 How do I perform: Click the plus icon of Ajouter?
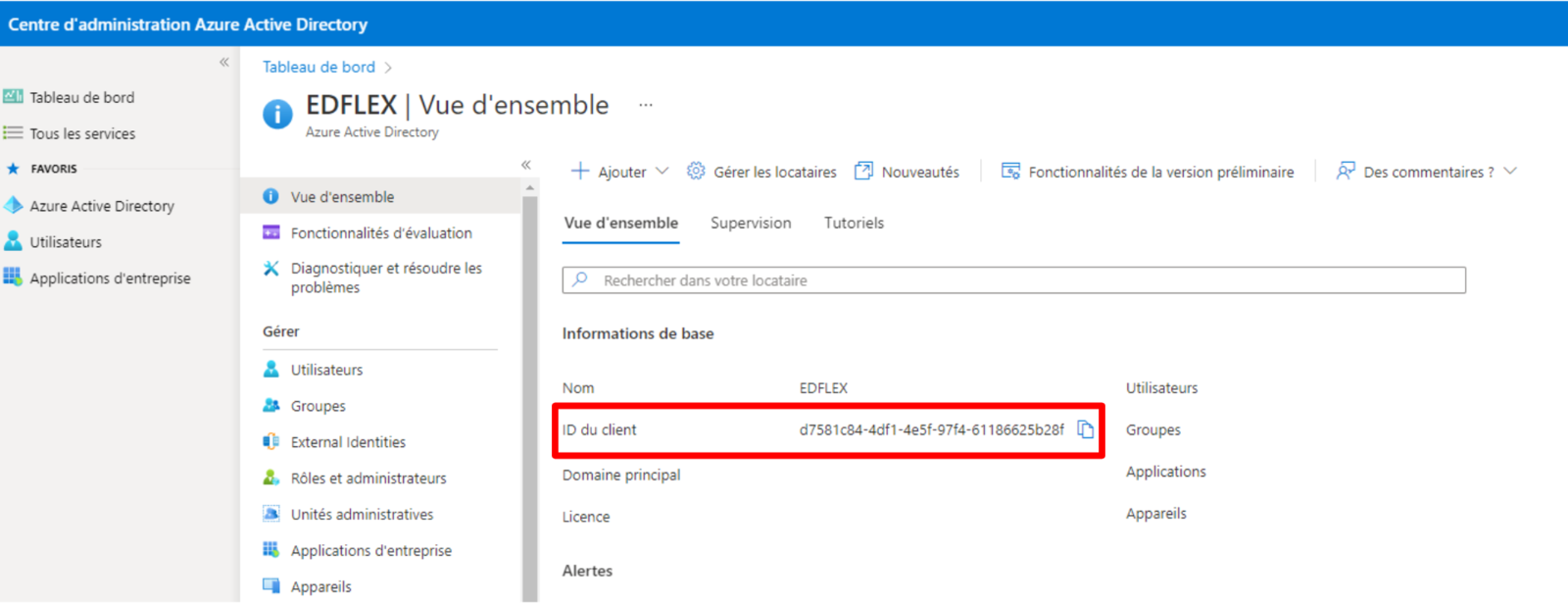(x=580, y=171)
